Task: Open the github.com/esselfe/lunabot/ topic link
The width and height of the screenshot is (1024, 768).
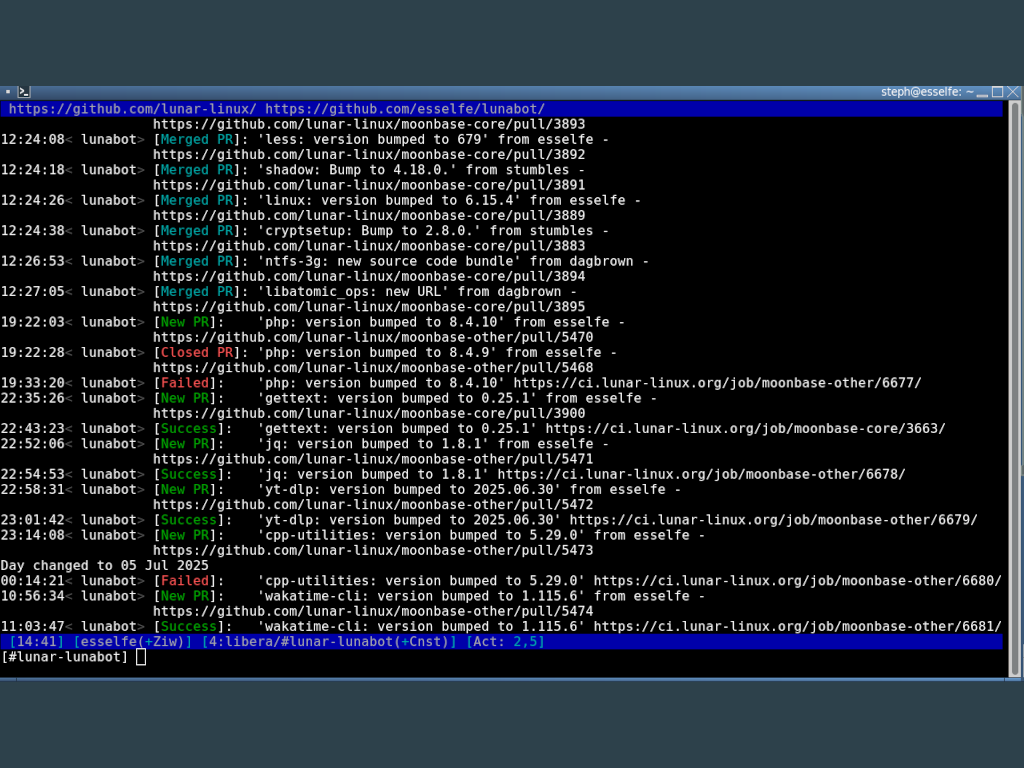Action: click(x=405, y=109)
